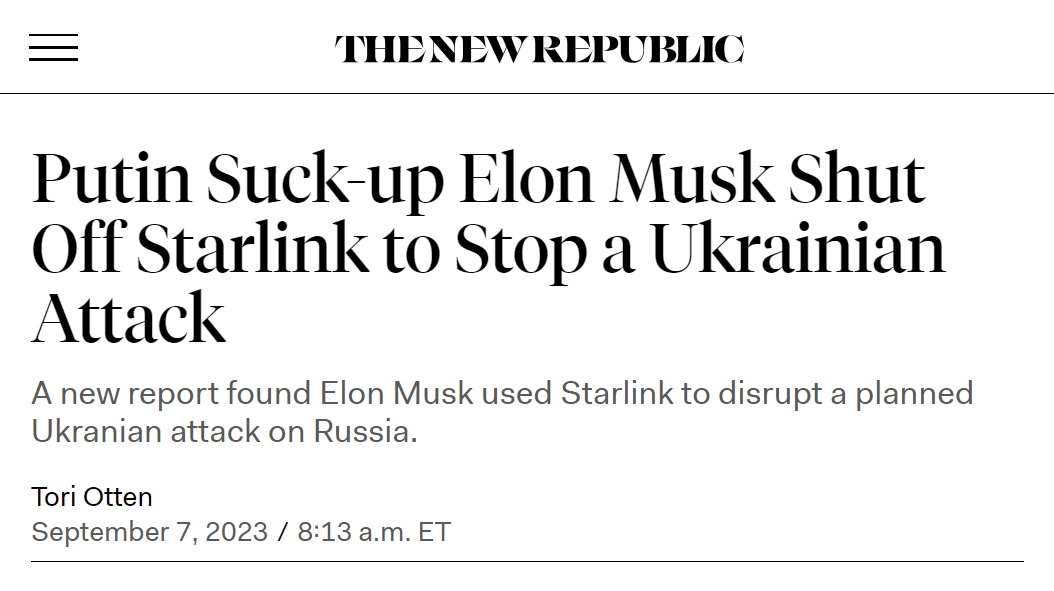
Task: Click the September 7, 2023 publication date
Action: click(149, 532)
